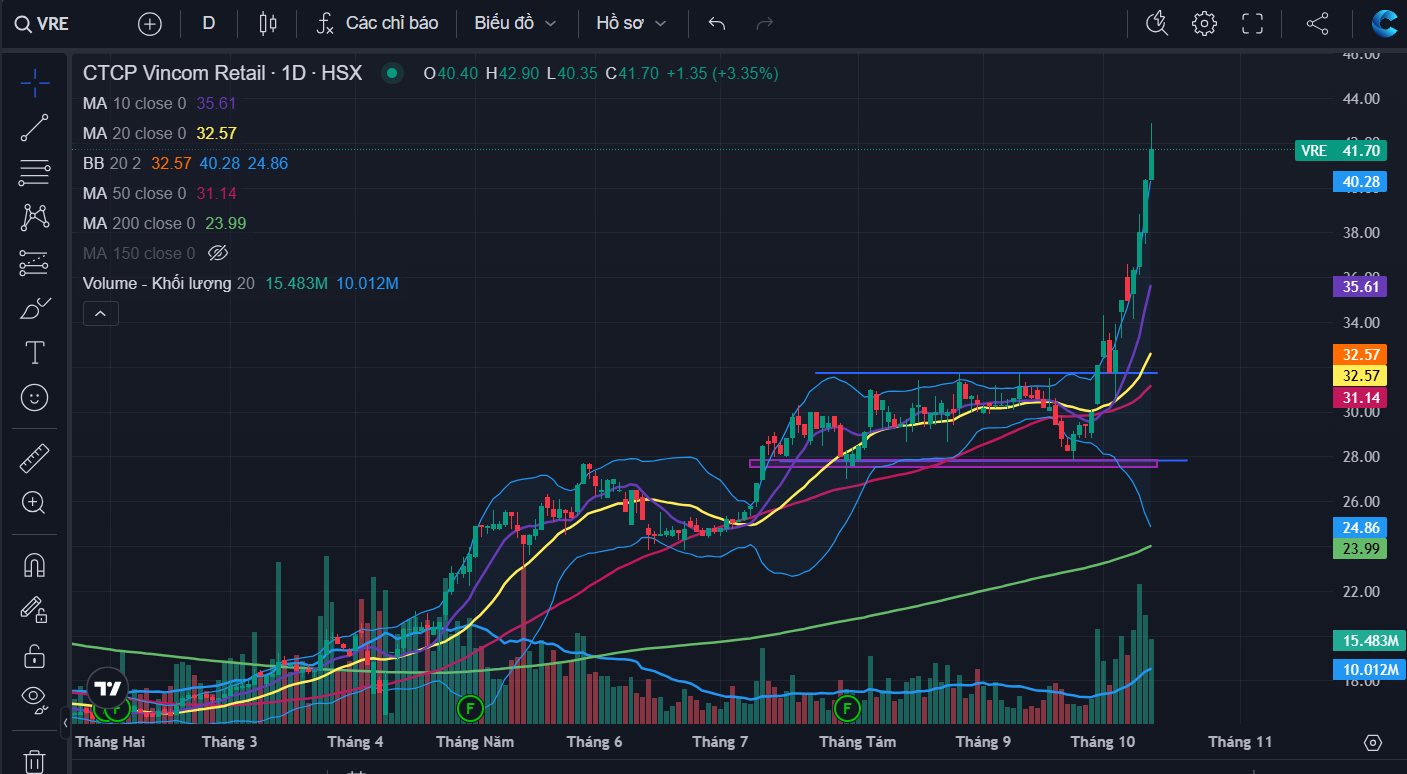The image size is (1407, 774).
Task: Open the Các chỉ báo indicators menu
Action: [x=392, y=23]
